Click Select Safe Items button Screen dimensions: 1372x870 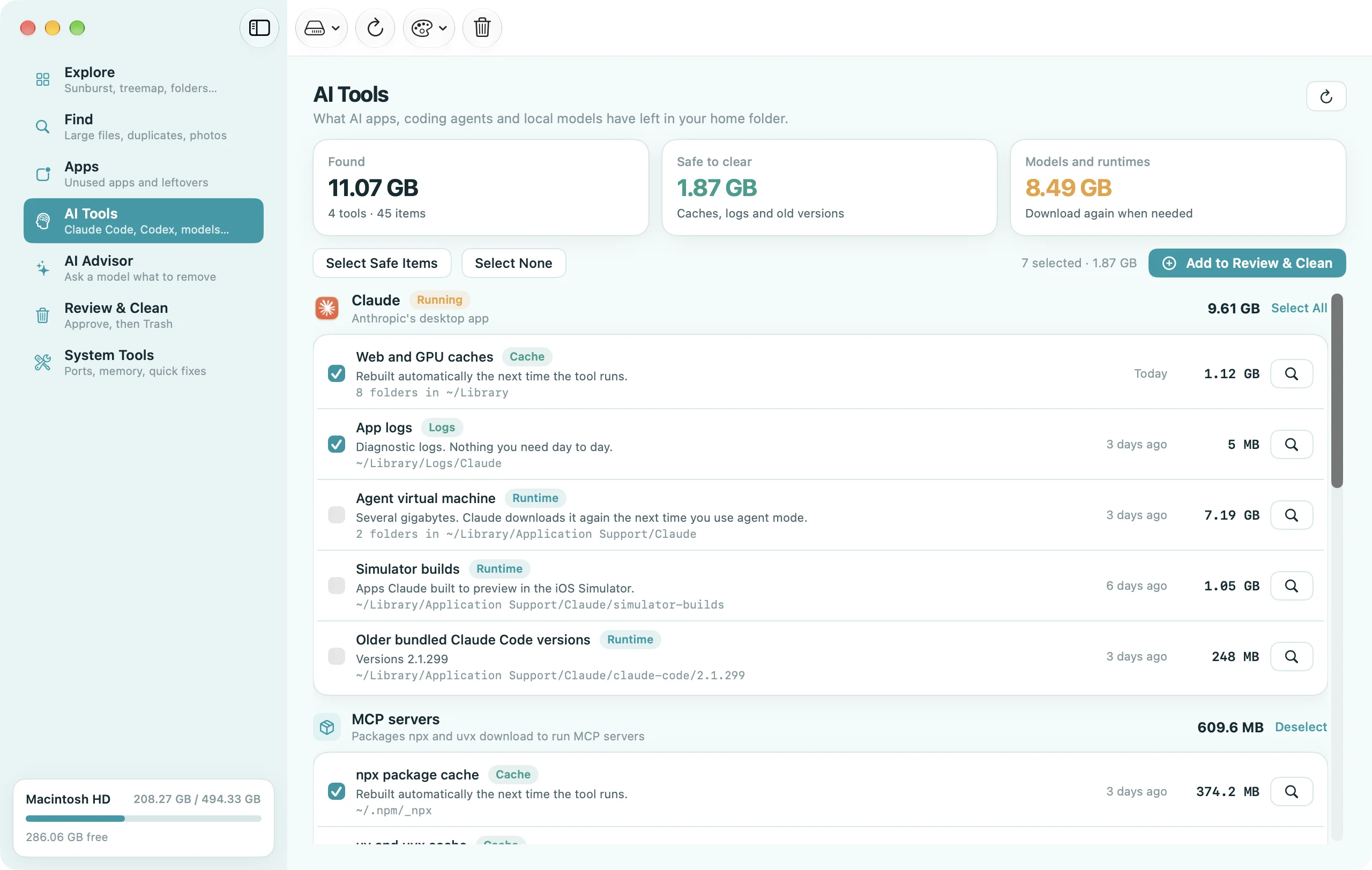coord(382,263)
